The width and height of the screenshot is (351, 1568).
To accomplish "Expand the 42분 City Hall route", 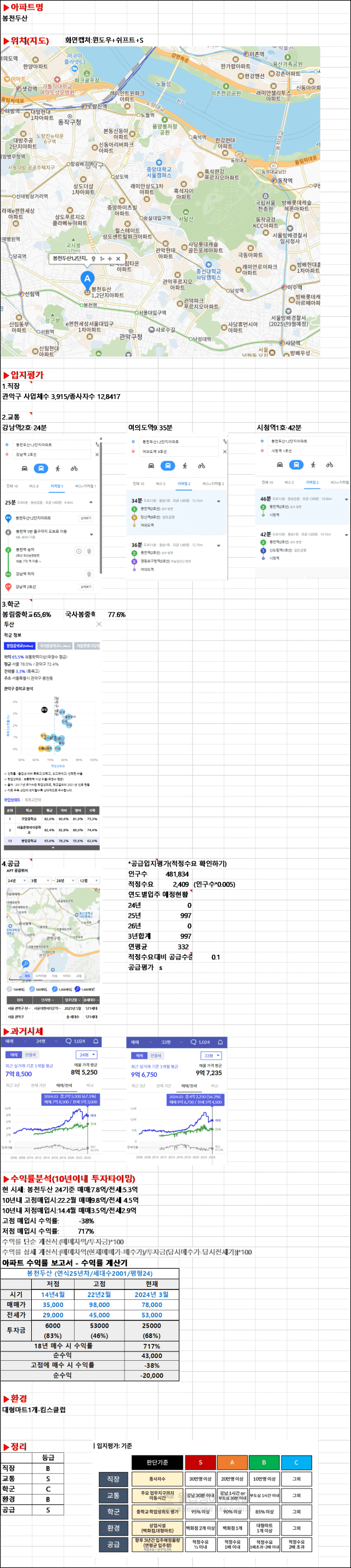I will click(x=346, y=535).
